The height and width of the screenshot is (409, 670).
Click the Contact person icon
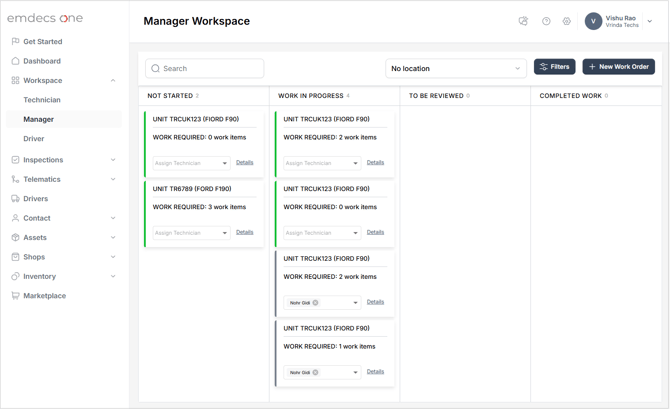tap(15, 218)
